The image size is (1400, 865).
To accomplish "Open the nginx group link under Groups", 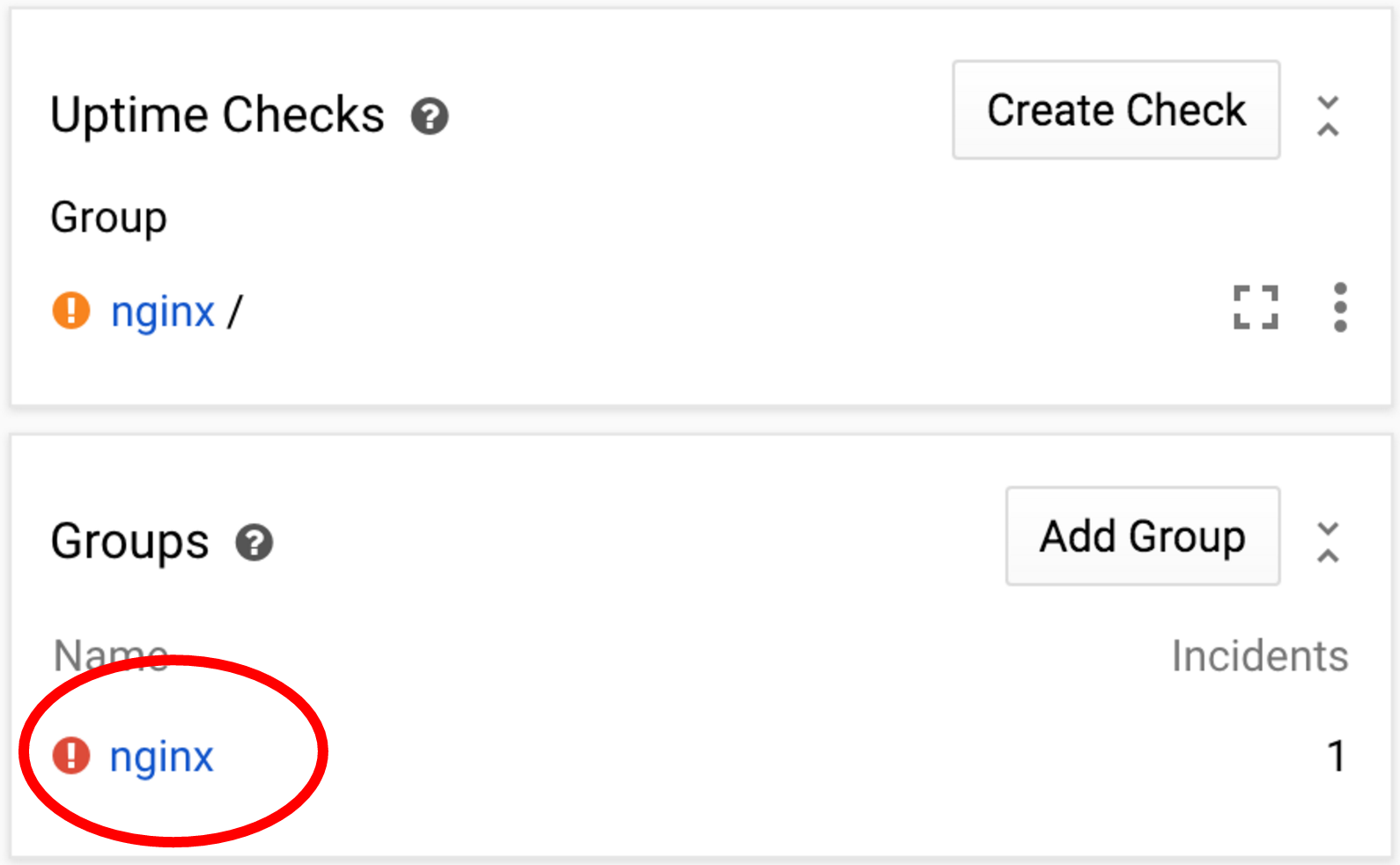I will pyautogui.click(x=161, y=758).
